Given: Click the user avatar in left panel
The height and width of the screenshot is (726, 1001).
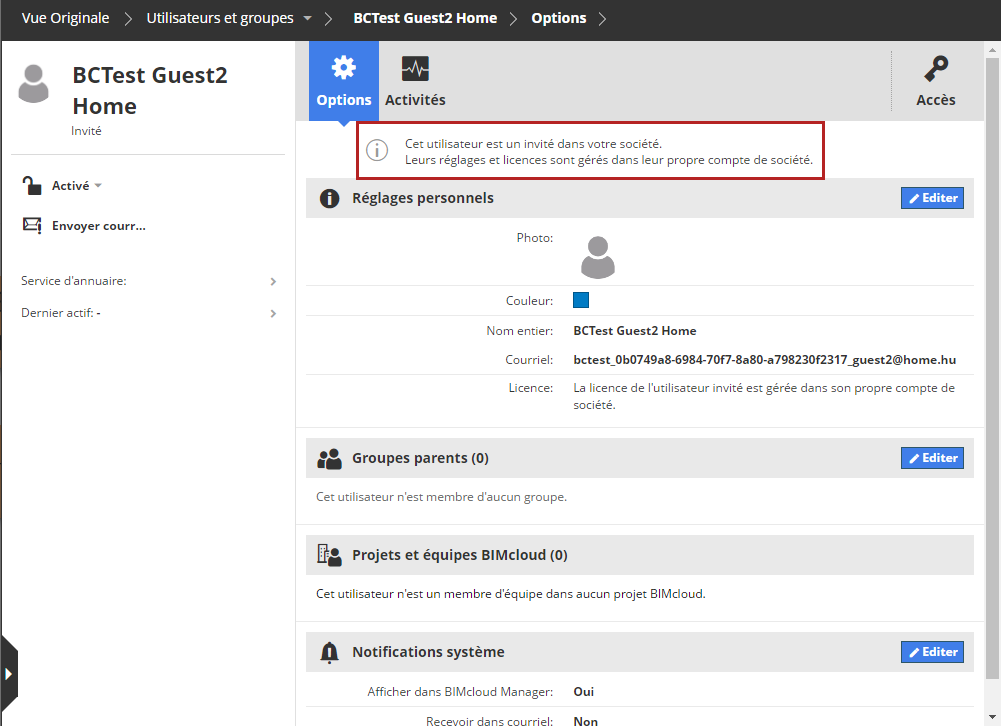Looking at the screenshot, I should pyautogui.click(x=34, y=84).
